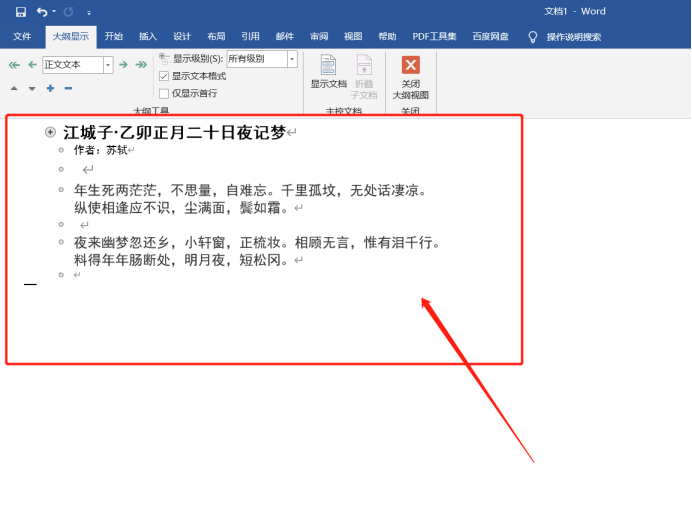Image resolution: width=692 pixels, height=518 pixels.
Task: Click the Undo arrow icon
Action: point(42,12)
